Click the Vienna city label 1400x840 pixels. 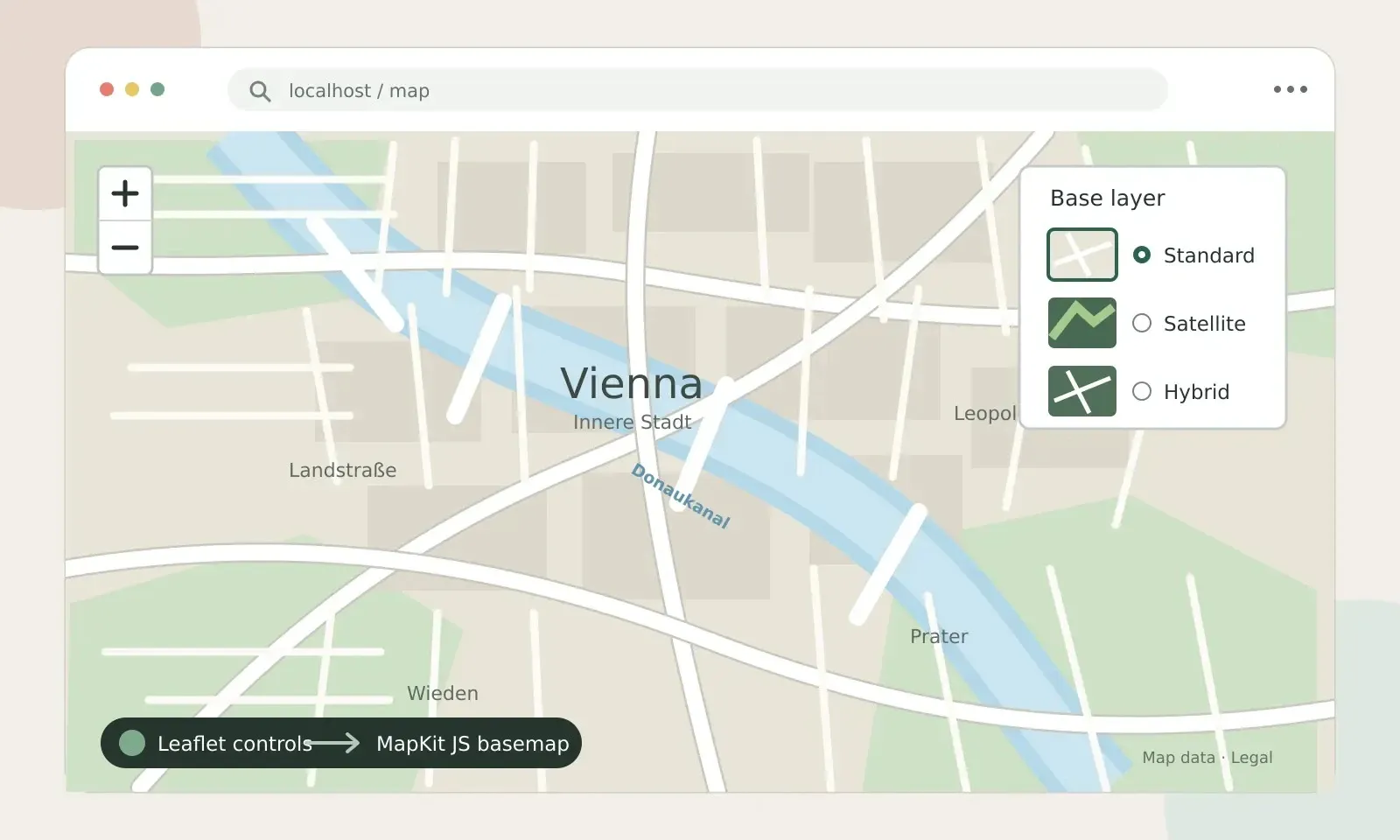[x=631, y=383]
